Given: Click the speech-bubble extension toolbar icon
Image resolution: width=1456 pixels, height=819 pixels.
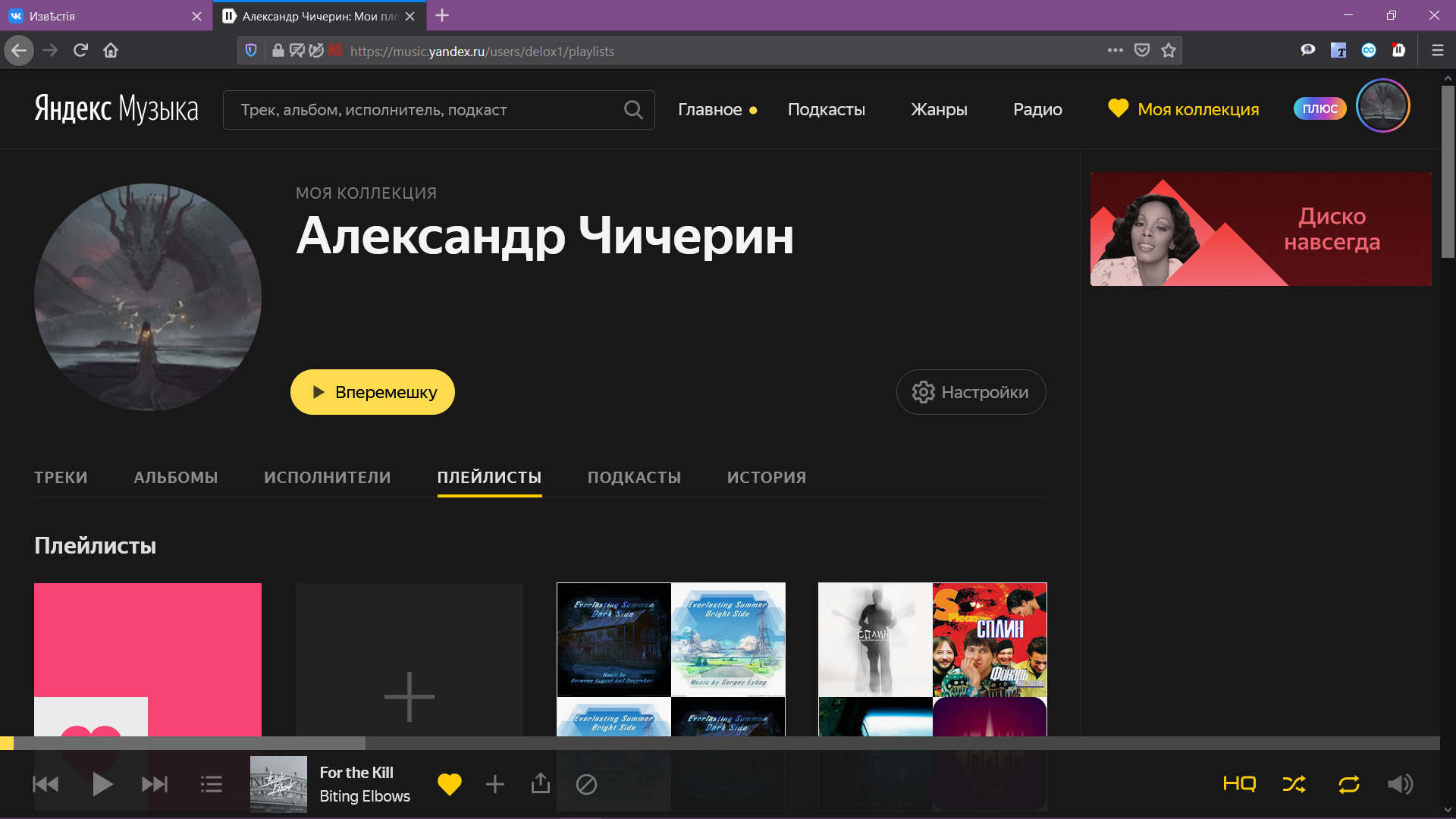Looking at the screenshot, I should 1308,51.
